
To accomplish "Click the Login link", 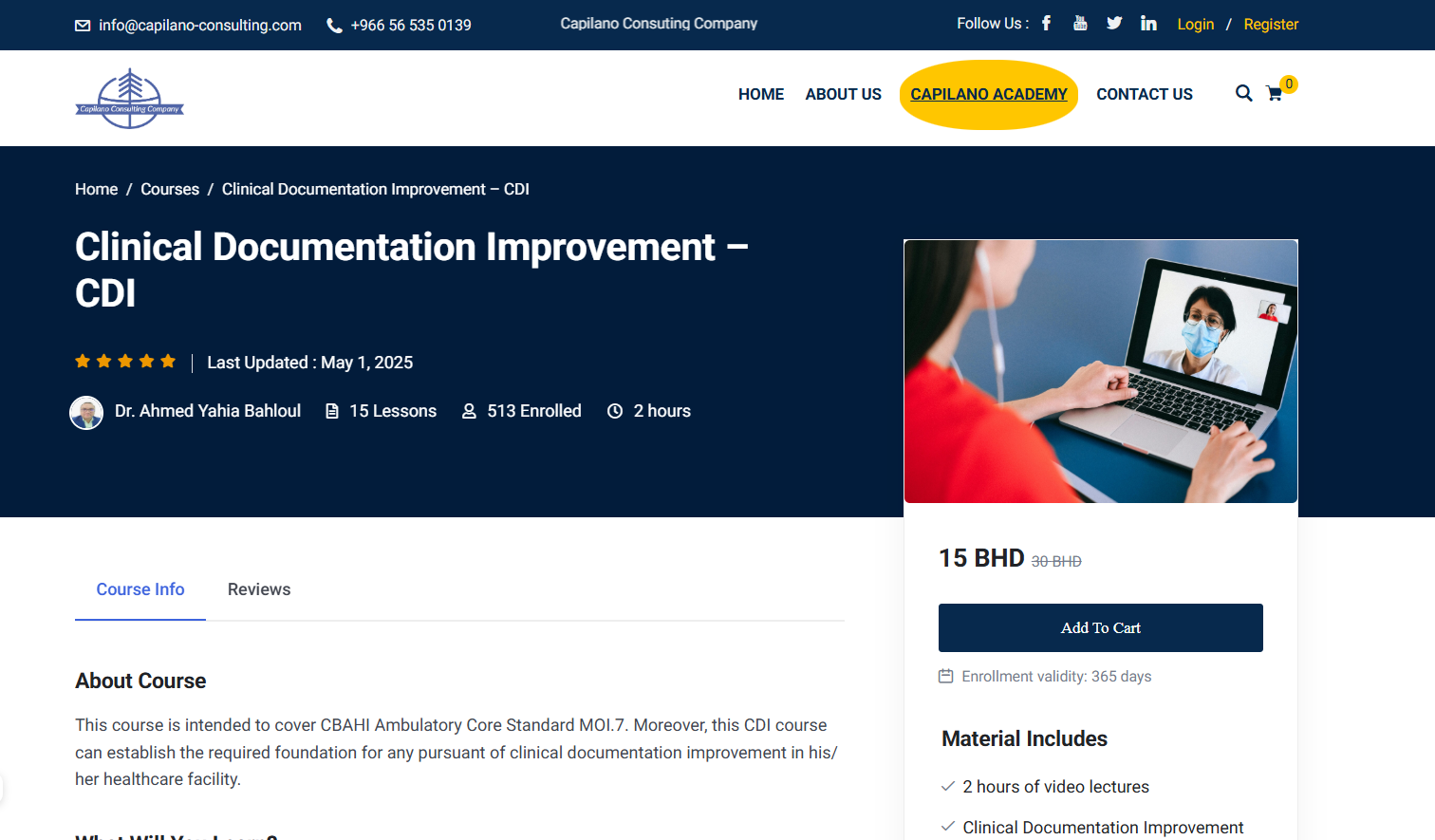I will pyautogui.click(x=1195, y=25).
